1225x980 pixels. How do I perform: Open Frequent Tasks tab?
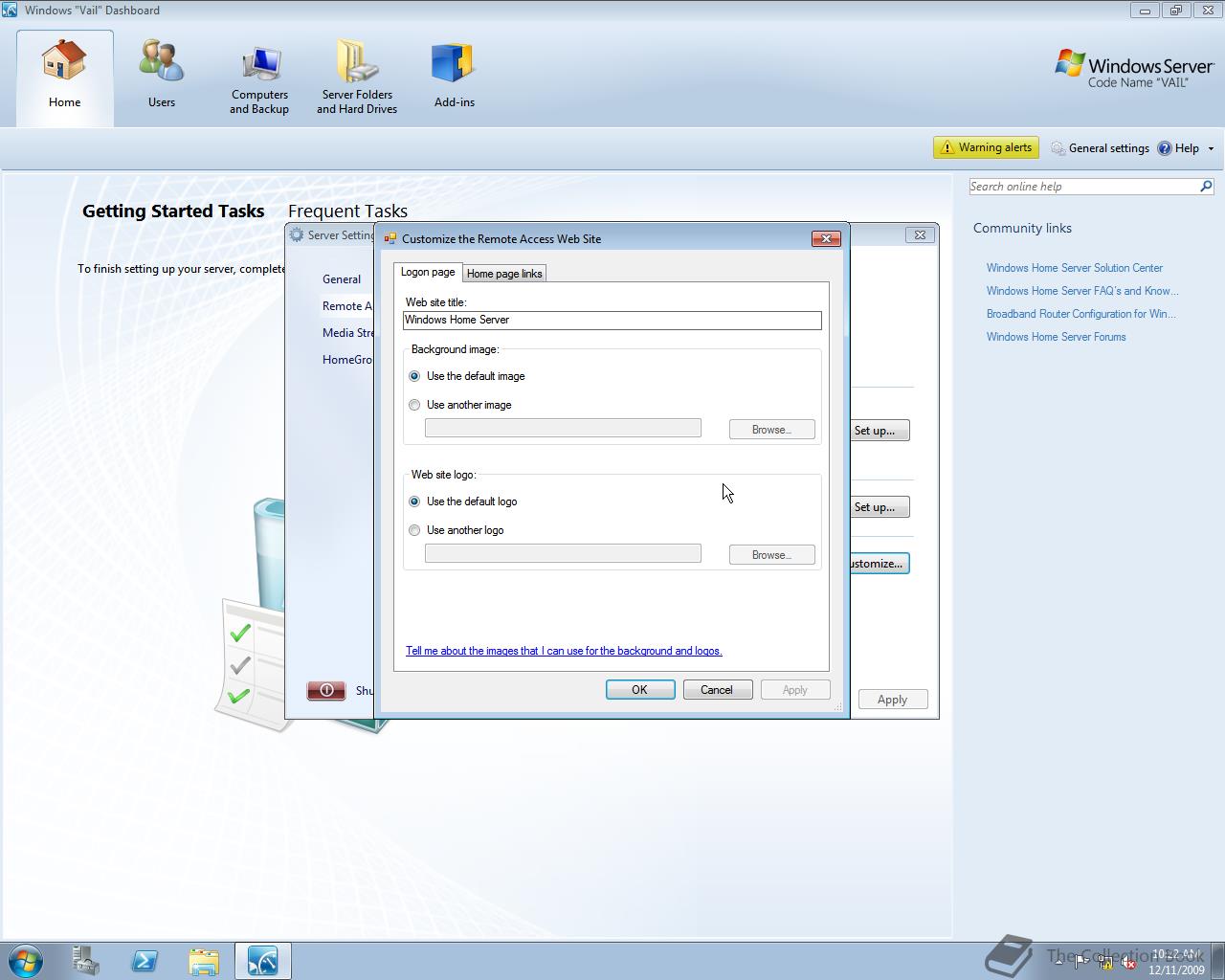click(x=347, y=212)
